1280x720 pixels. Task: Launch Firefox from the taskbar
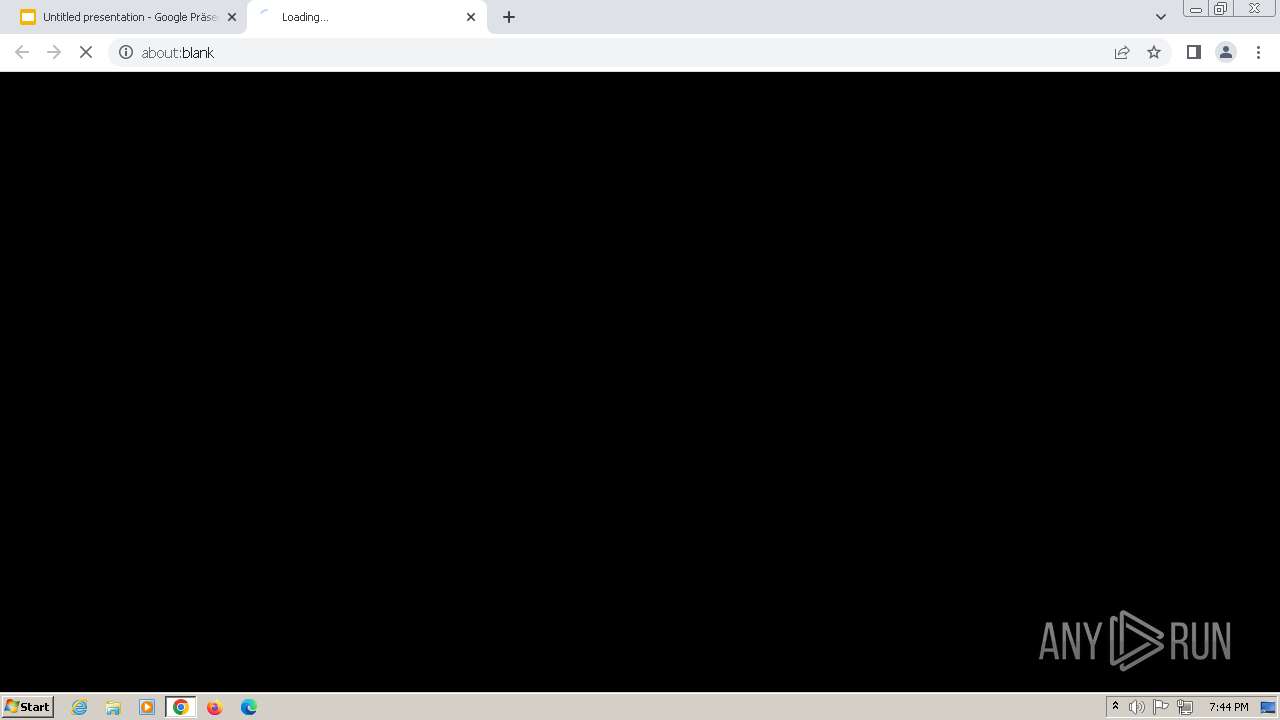click(x=214, y=707)
